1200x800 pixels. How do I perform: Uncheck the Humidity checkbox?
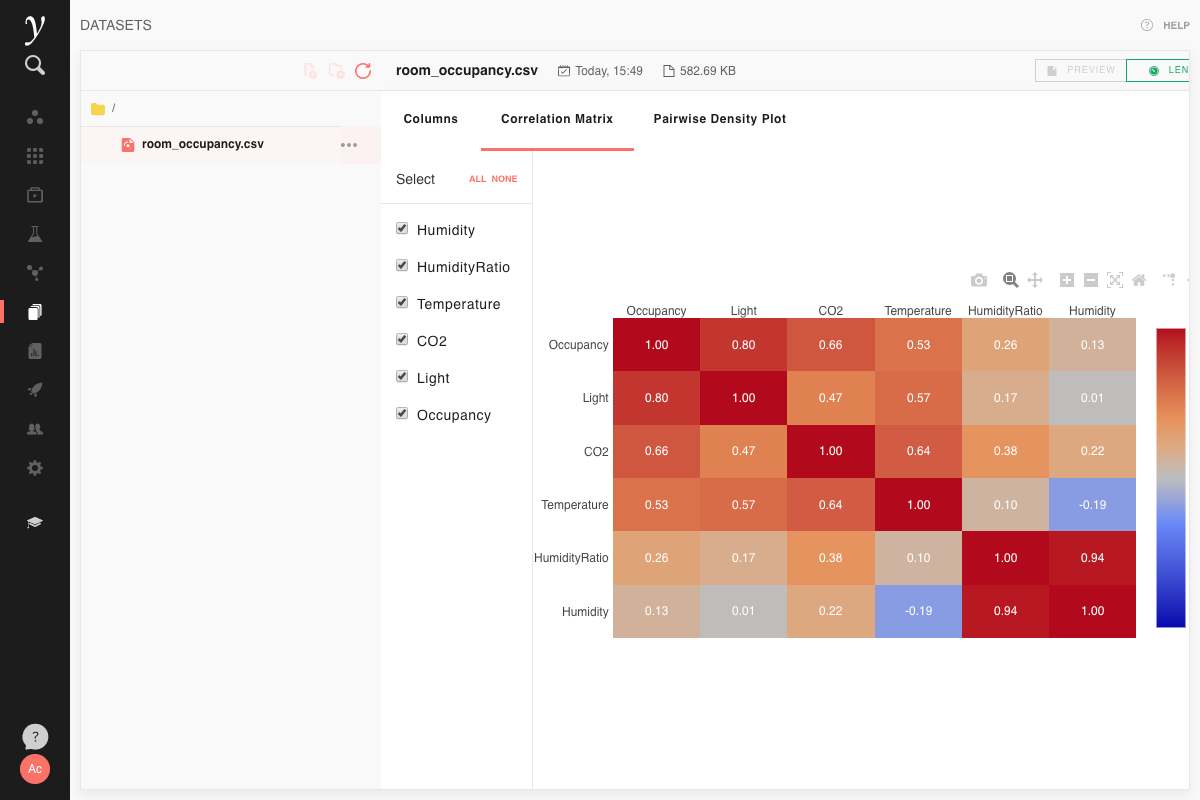(402, 229)
